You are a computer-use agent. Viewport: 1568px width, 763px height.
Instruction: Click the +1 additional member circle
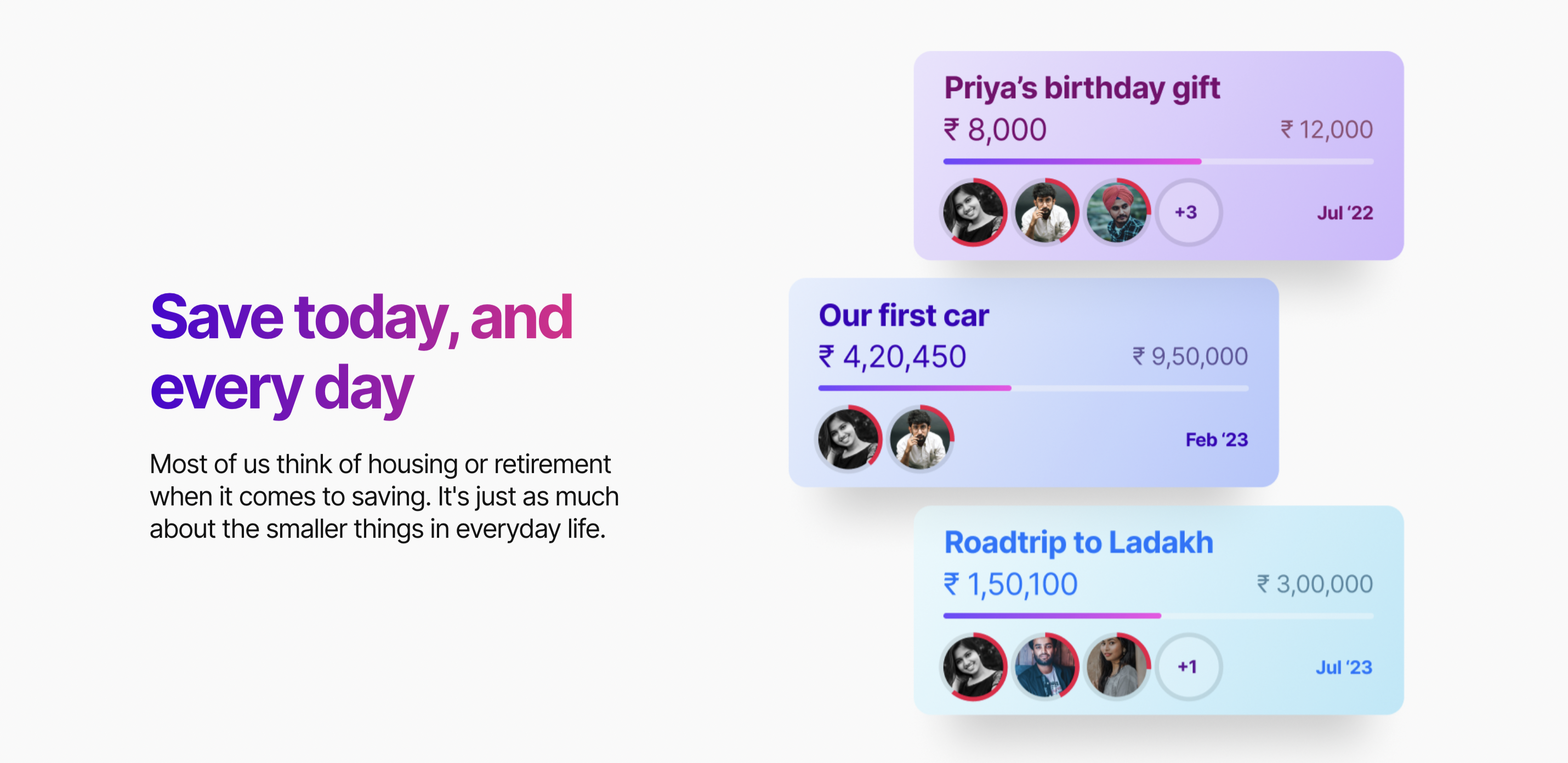pyautogui.click(x=1188, y=667)
